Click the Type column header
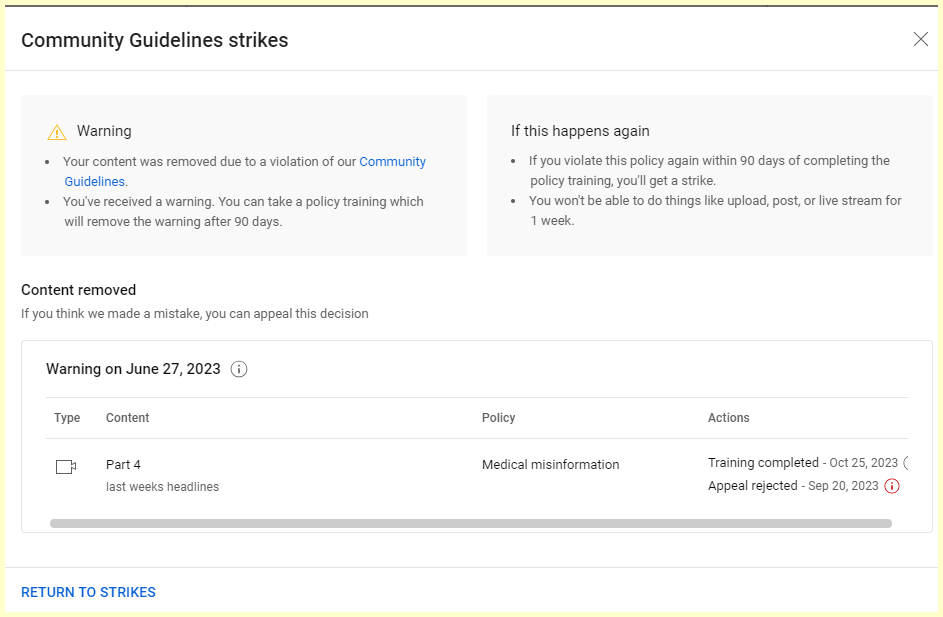 click(67, 418)
